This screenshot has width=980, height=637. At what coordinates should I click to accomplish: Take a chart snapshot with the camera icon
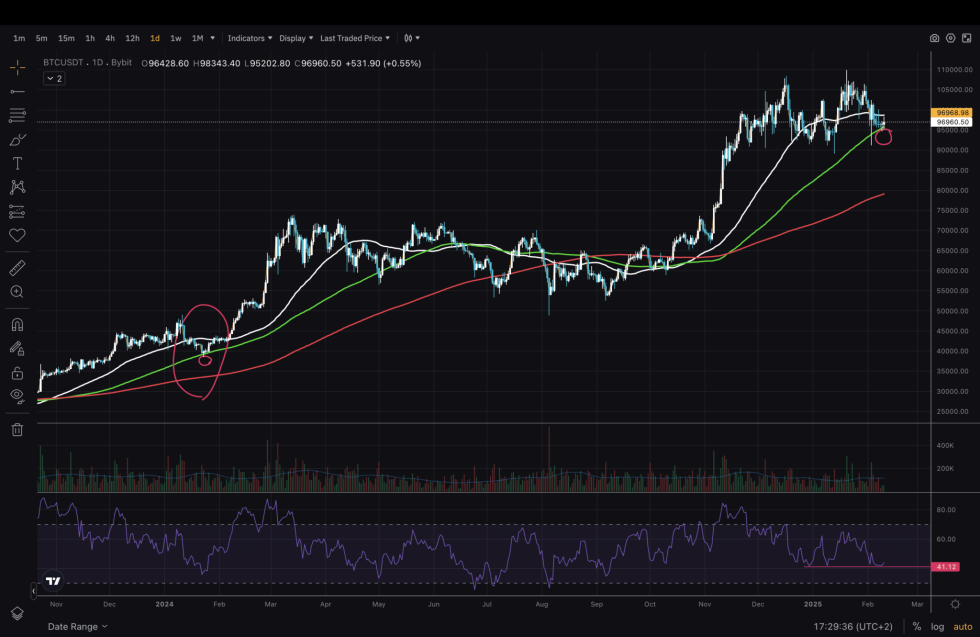point(936,38)
